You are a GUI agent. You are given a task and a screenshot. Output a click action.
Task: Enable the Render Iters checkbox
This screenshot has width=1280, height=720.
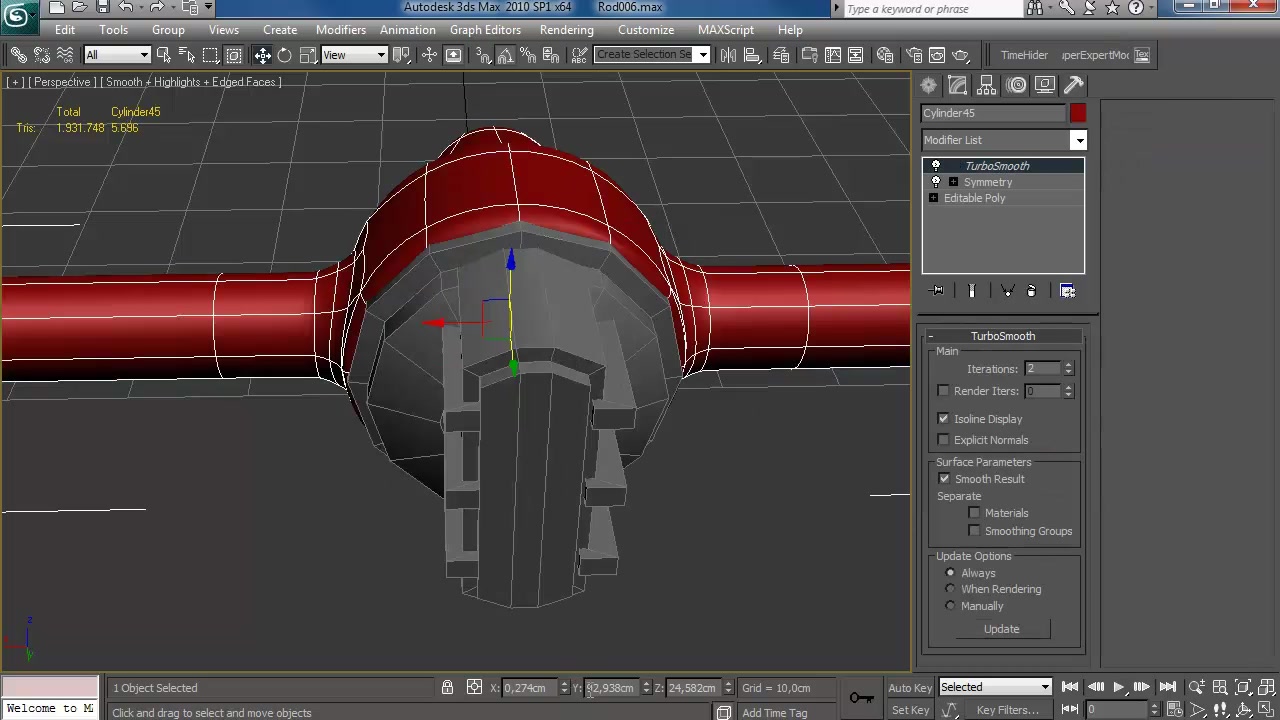(943, 391)
